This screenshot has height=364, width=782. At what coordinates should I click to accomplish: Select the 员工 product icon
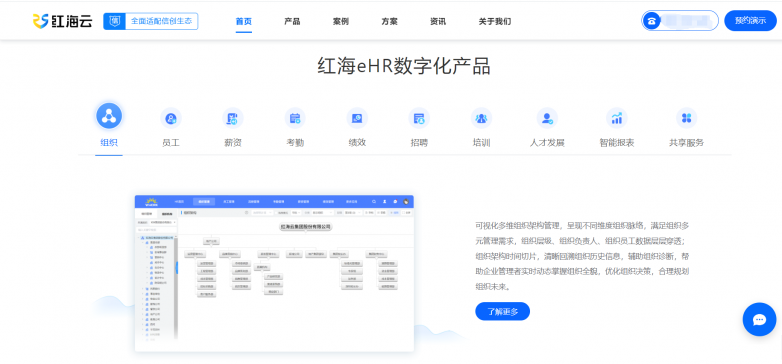171,118
